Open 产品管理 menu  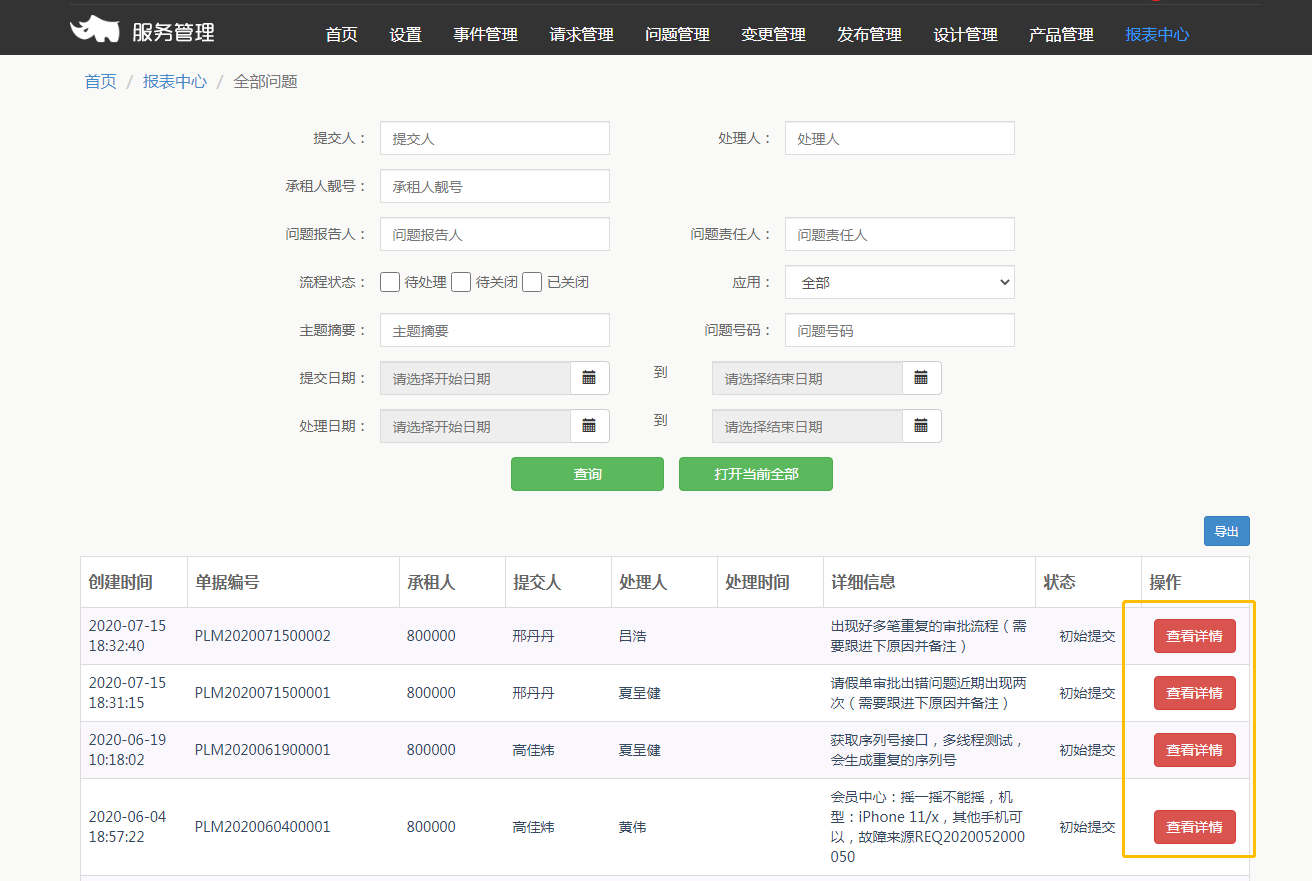tap(1061, 34)
